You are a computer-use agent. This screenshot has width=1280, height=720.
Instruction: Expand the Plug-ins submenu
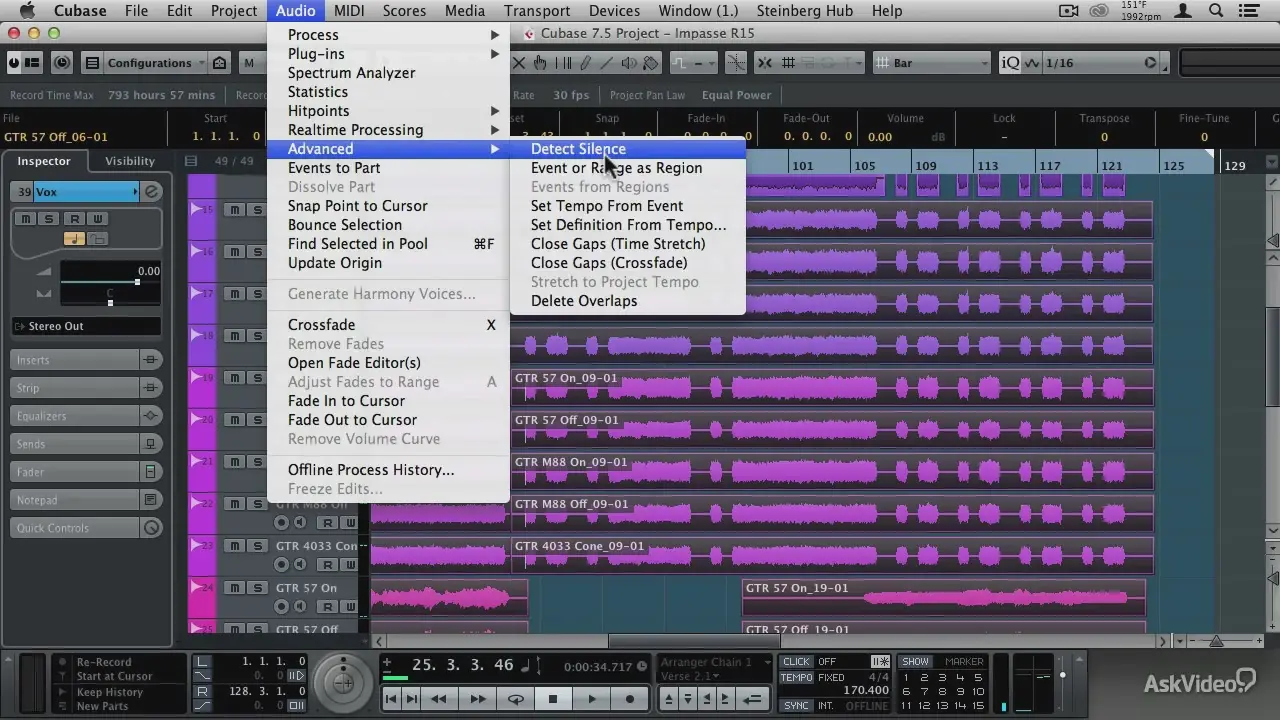pos(388,54)
